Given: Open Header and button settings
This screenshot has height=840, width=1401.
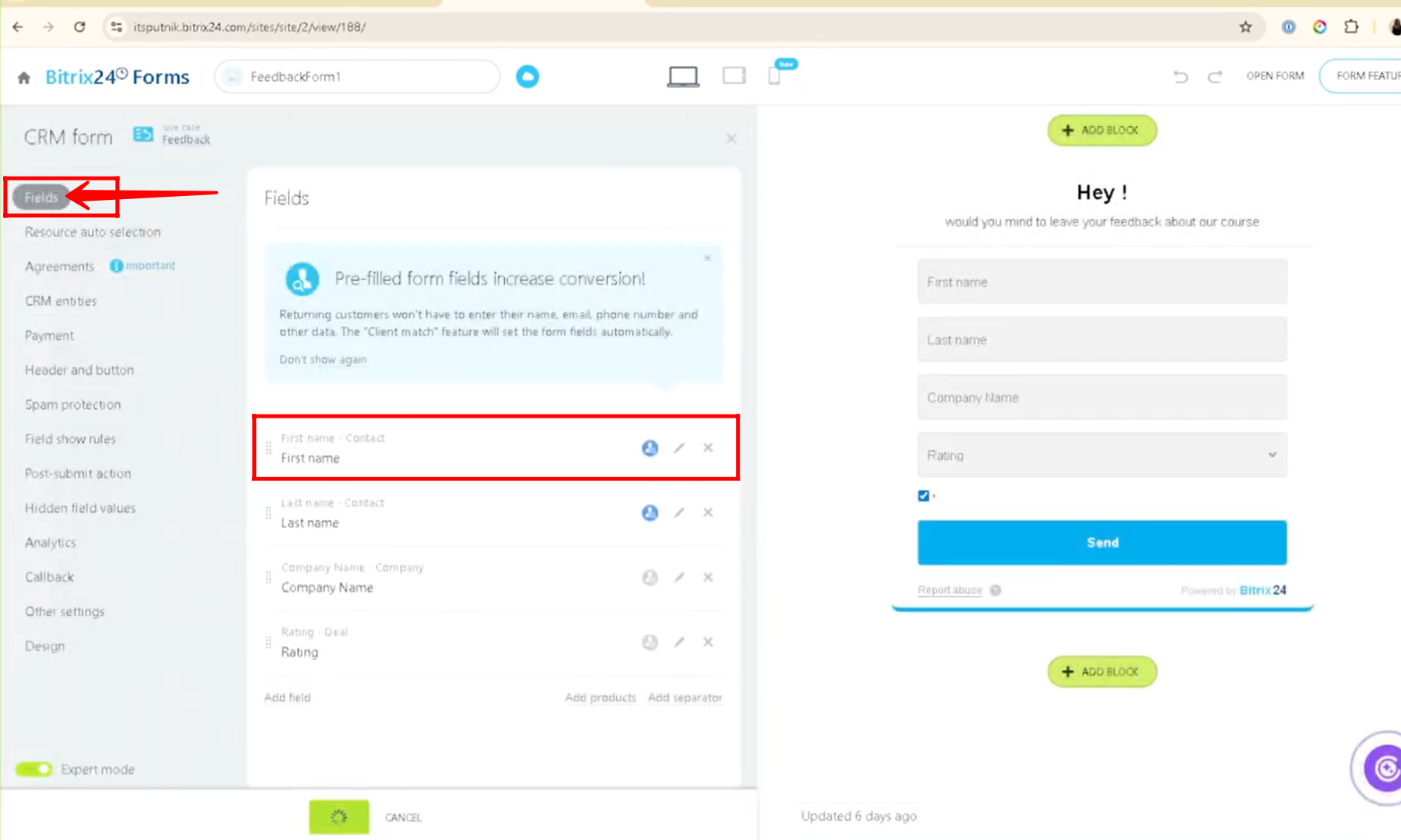Looking at the screenshot, I should click(x=79, y=370).
